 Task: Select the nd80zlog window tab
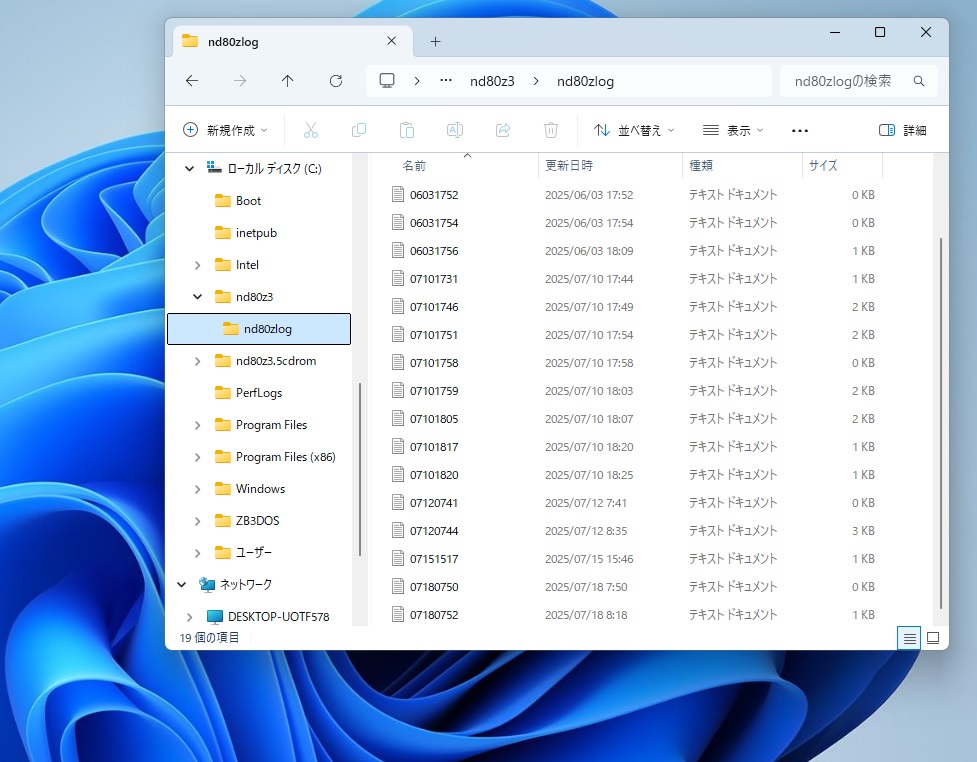click(x=292, y=42)
